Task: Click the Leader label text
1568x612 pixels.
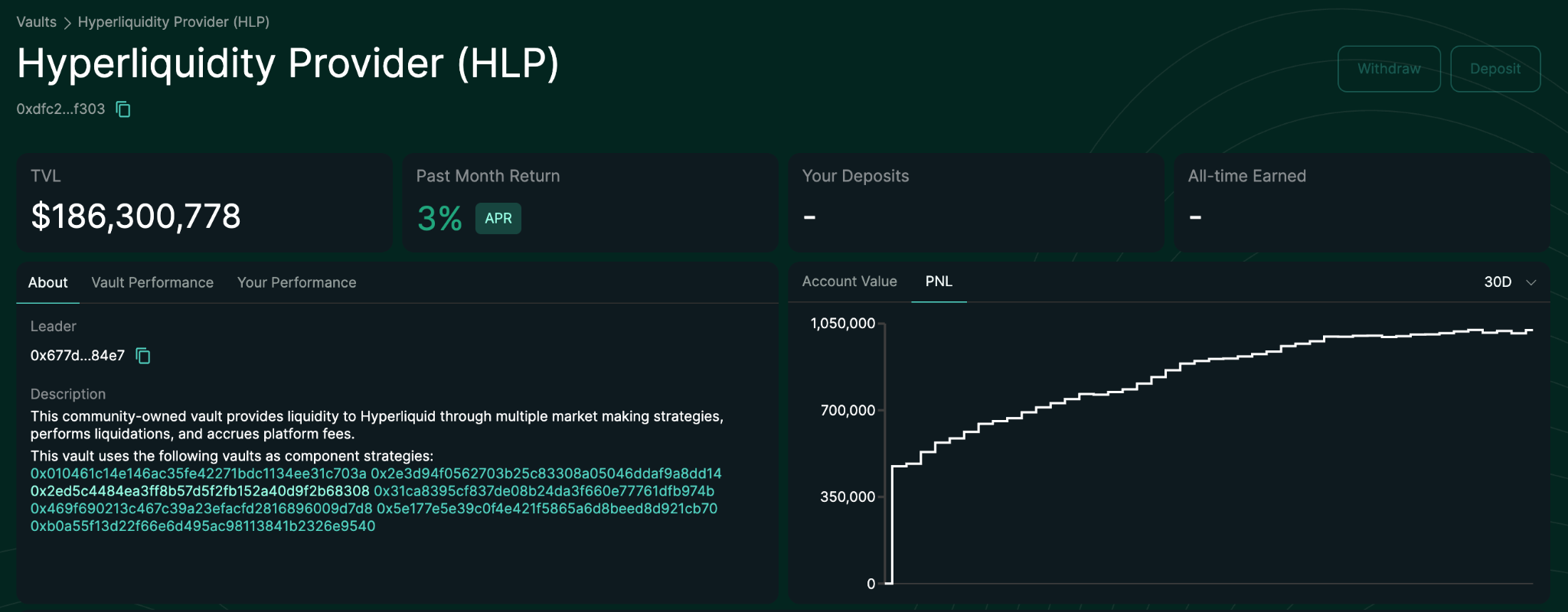Action: point(54,327)
